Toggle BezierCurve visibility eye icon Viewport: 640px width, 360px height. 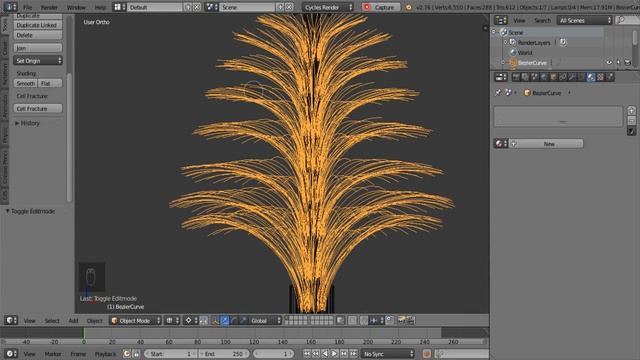tap(609, 62)
